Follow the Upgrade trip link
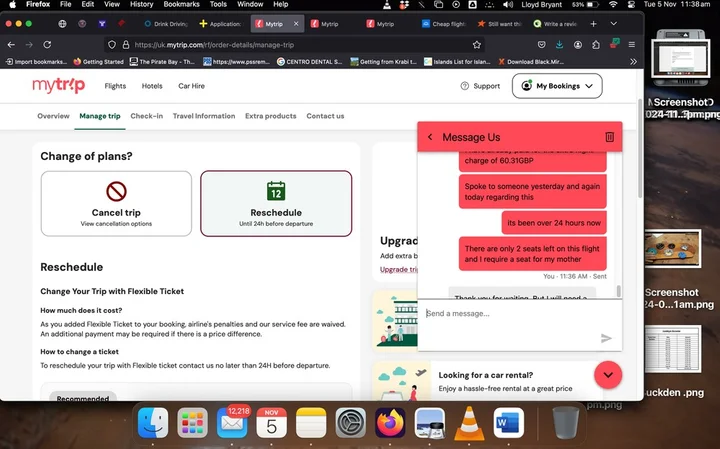 tap(399, 269)
